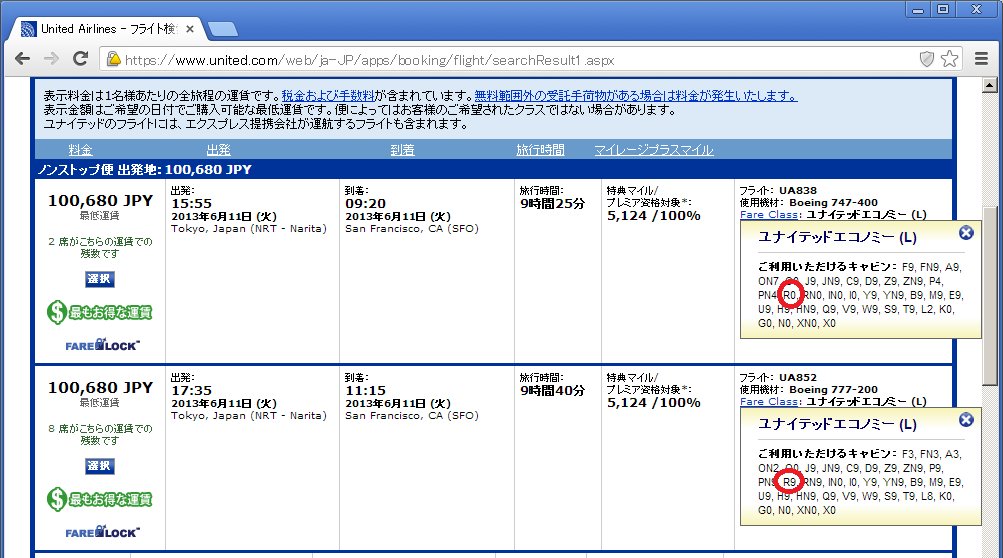Image resolution: width=1003 pixels, height=558 pixels.
Task: Bookmark this page with the star icon
Action: point(950,59)
